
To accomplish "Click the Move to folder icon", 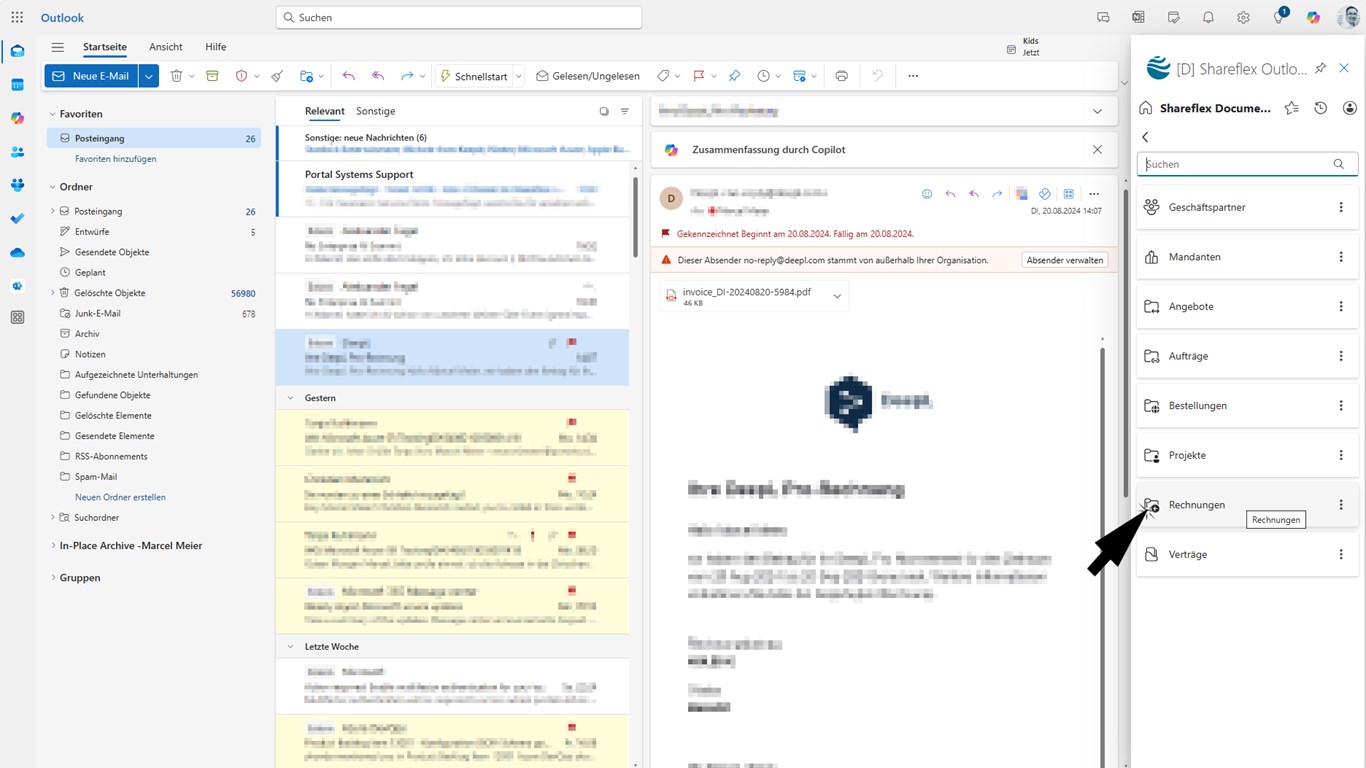I will click(x=306, y=76).
